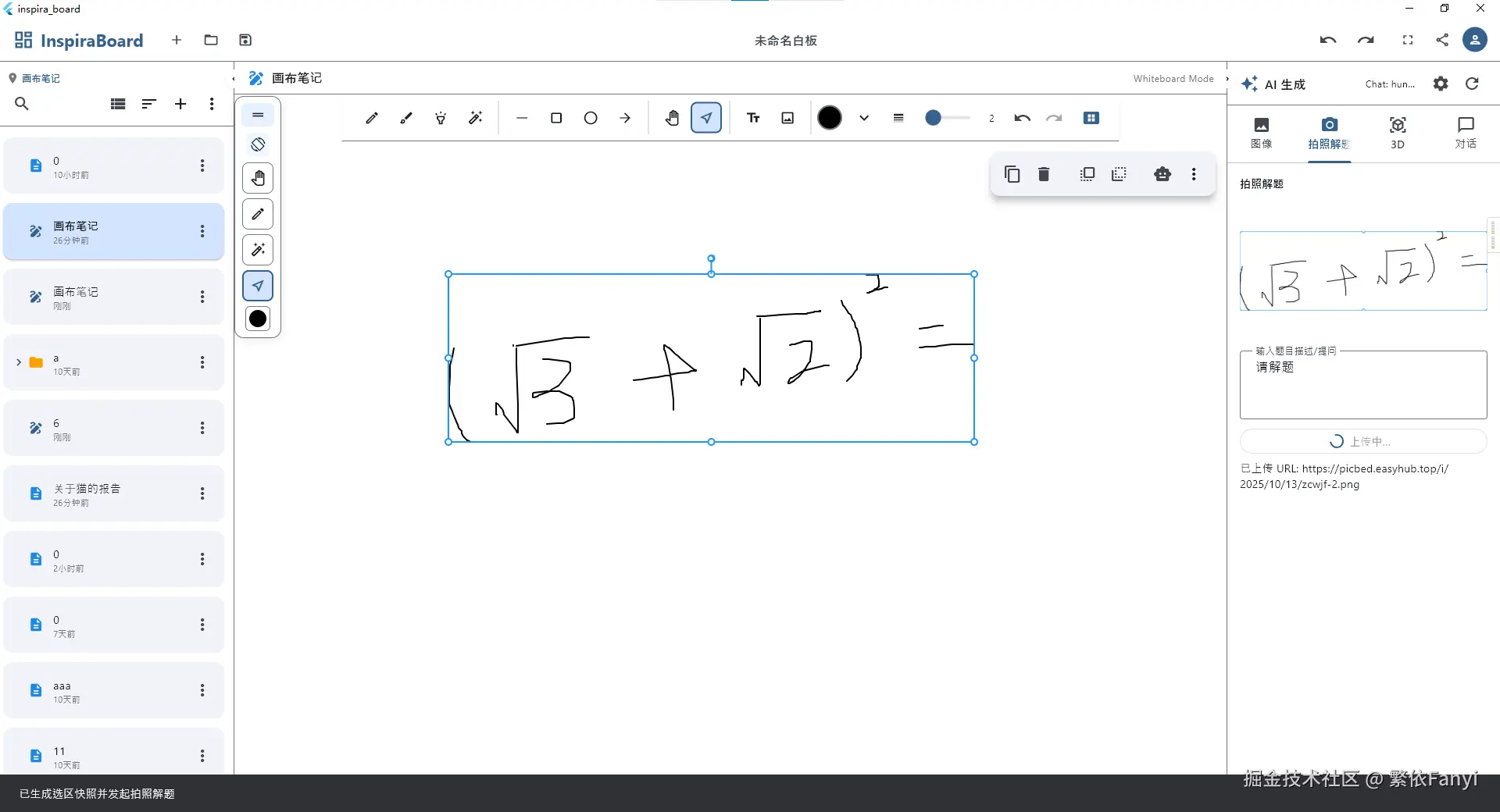
Task: Collapse the 画布笔记 sidebar panel
Action: (x=232, y=79)
